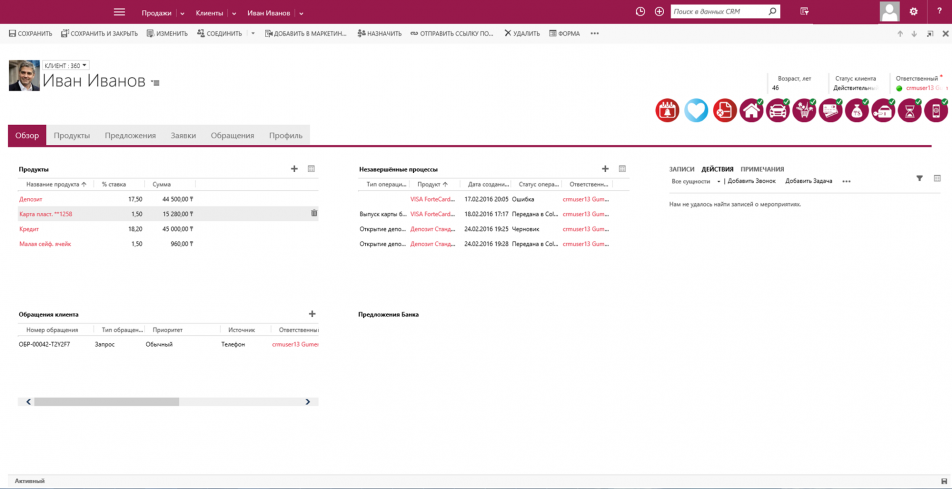Screen dimensions: 952x489
Task: Click Сохранить и закрыть button
Action: [x=99, y=34]
